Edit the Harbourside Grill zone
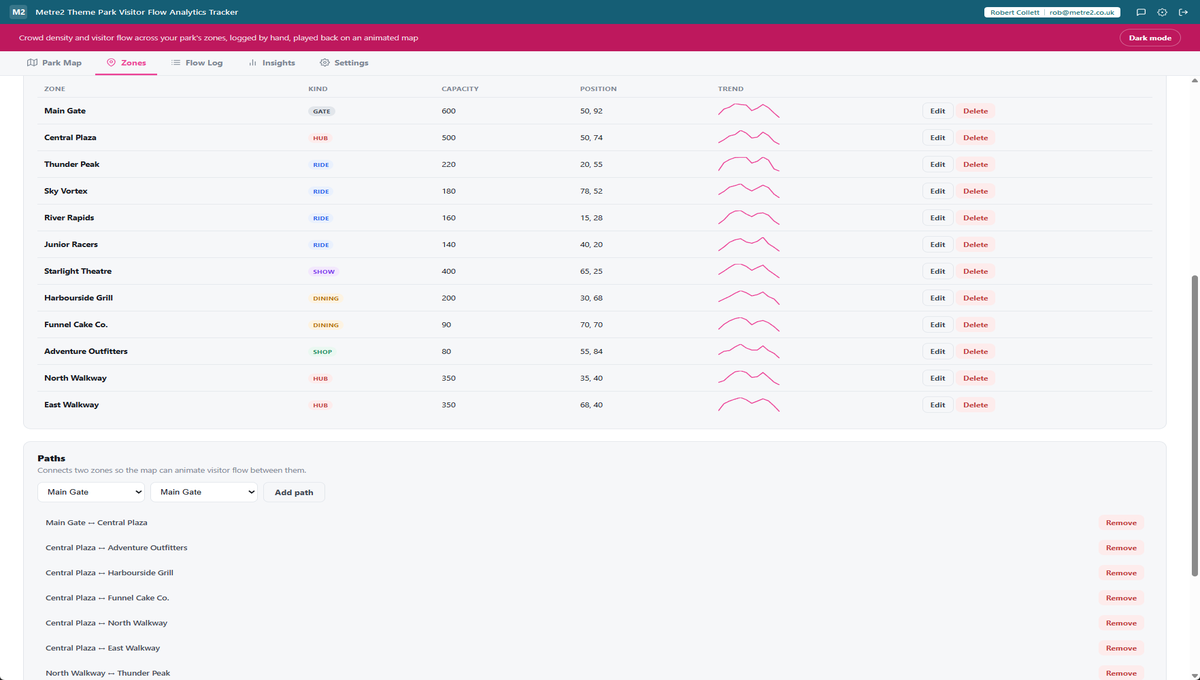The image size is (1200, 680). [x=937, y=298]
